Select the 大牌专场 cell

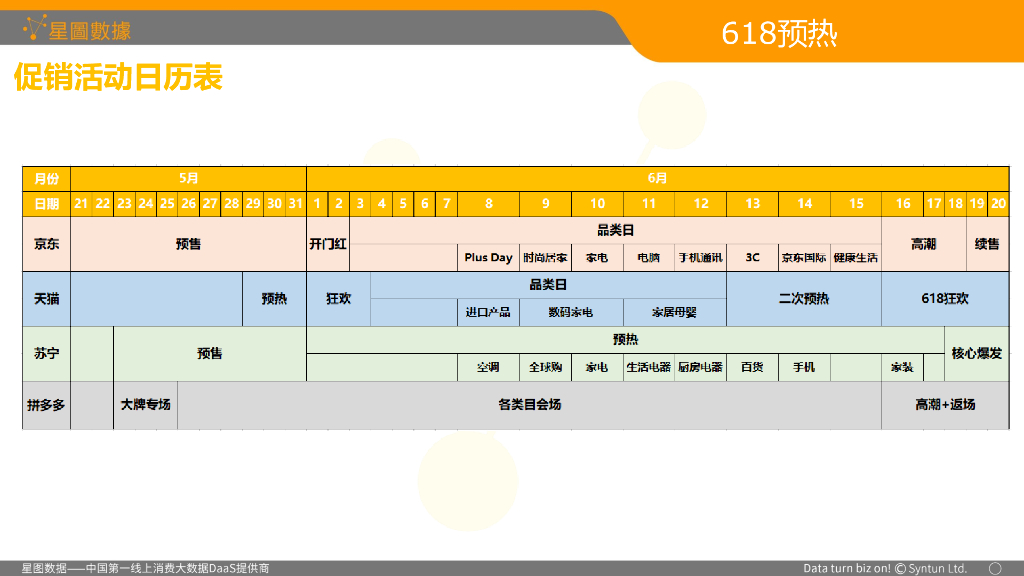[x=145, y=405]
